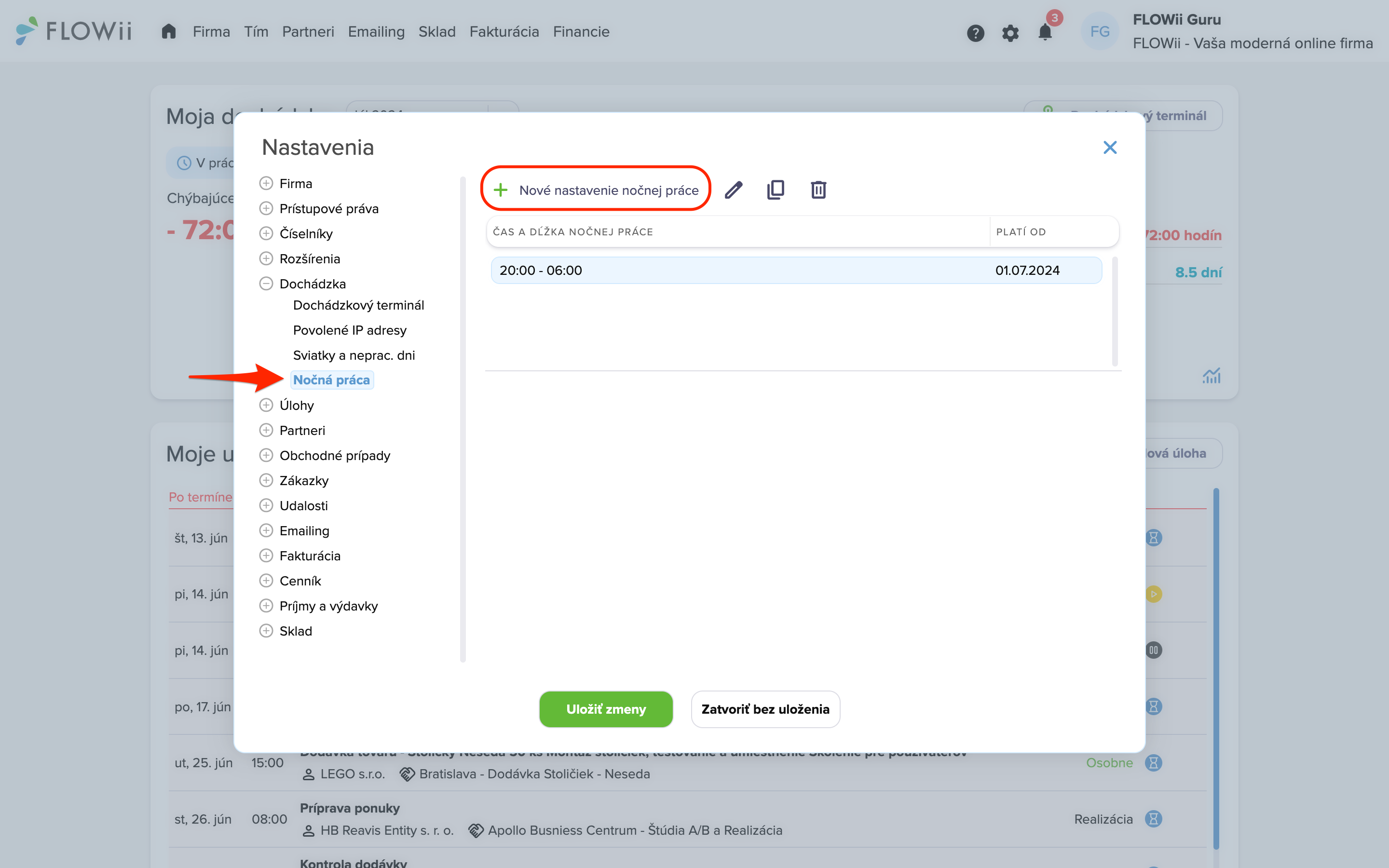This screenshot has height=868, width=1389.
Task: Click hourglass icon on st, 26. jún row
Action: click(x=1154, y=819)
